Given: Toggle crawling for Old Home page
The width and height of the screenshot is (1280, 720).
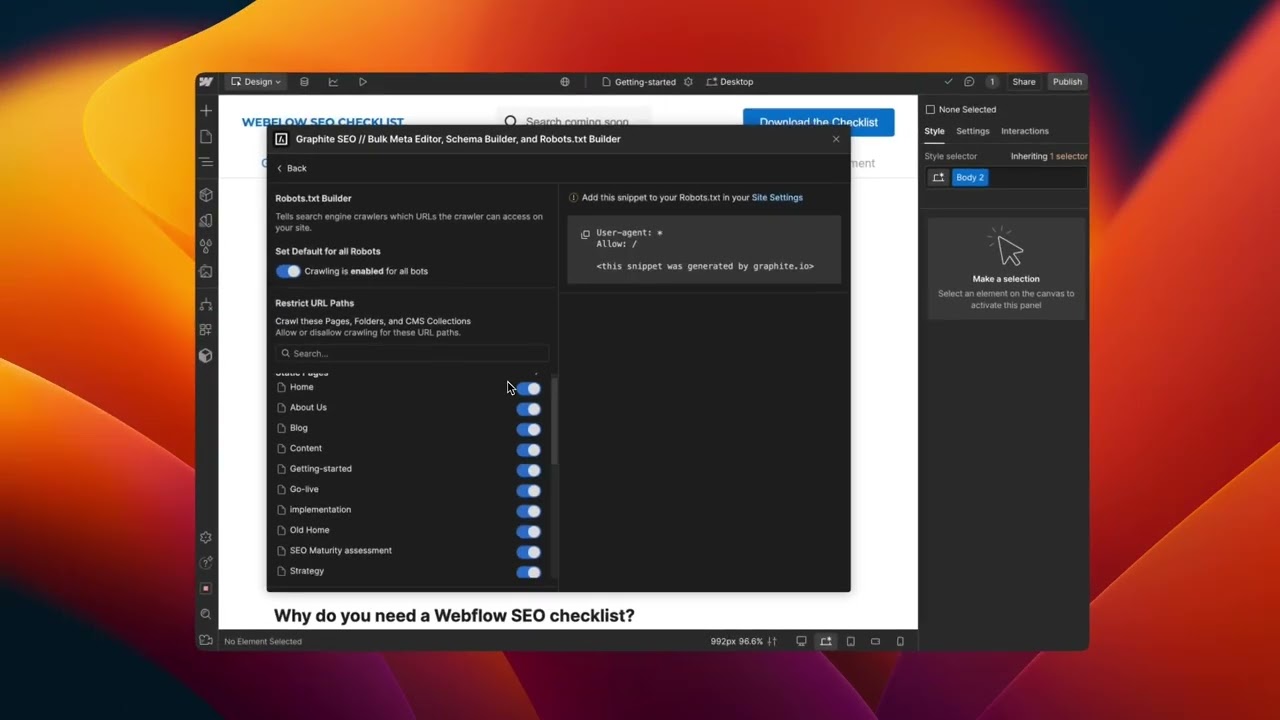Looking at the screenshot, I should click(x=528, y=532).
